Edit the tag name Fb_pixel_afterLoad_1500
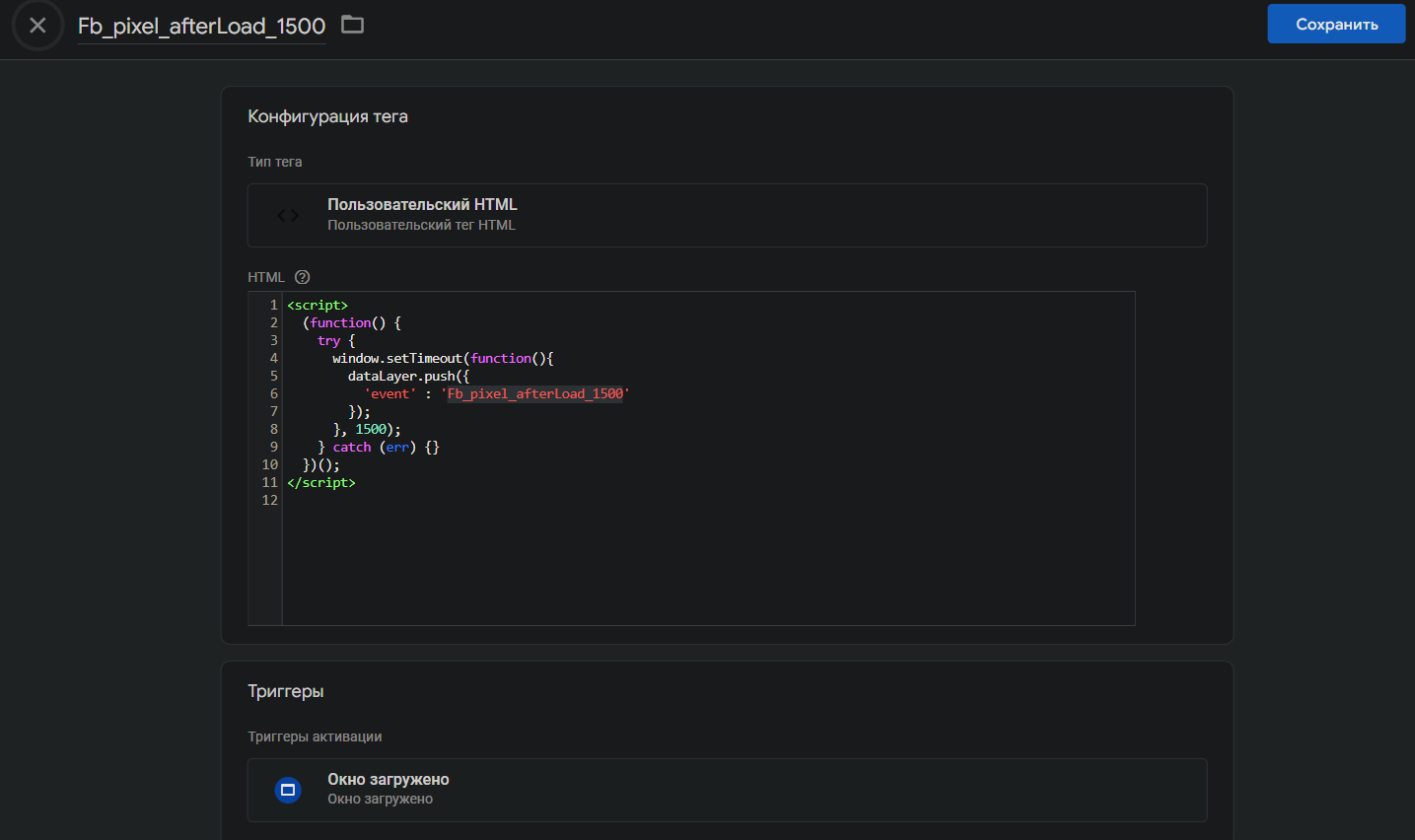Screen dimensions: 1415x840 coord(201,27)
